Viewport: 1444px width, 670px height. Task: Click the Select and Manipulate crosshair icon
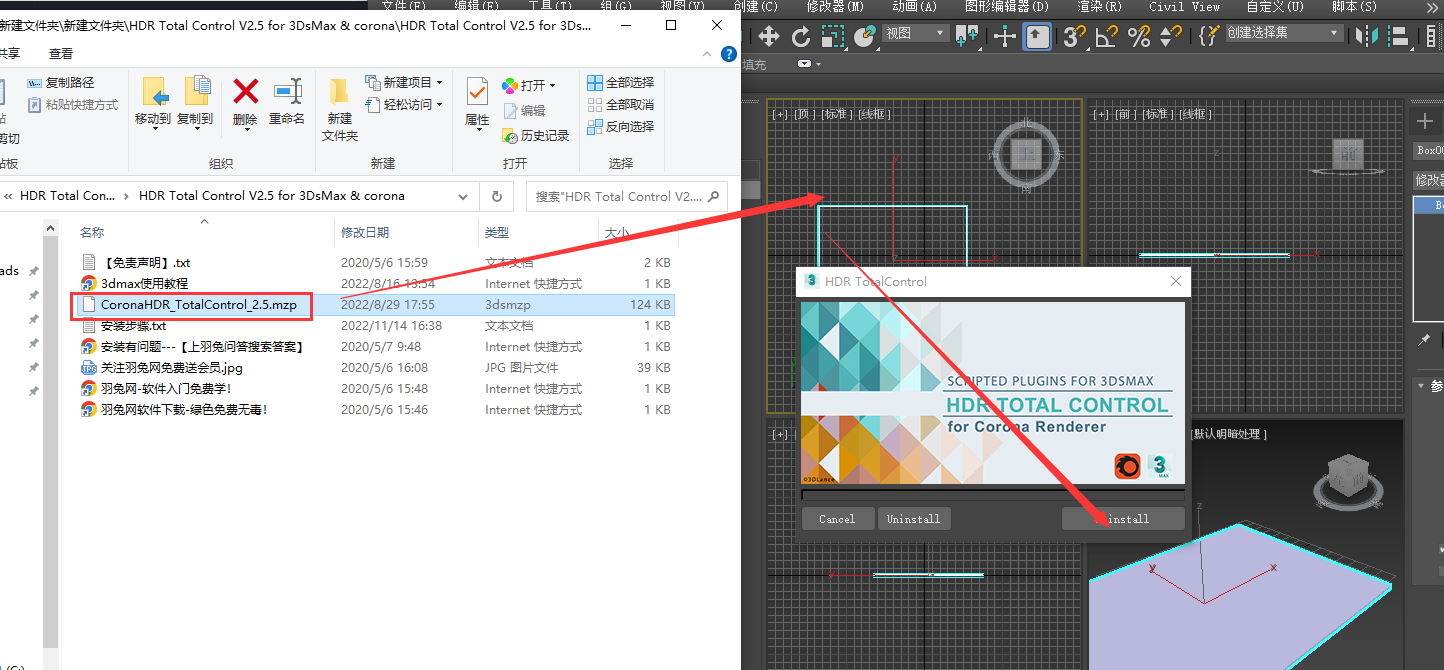(x=1005, y=37)
